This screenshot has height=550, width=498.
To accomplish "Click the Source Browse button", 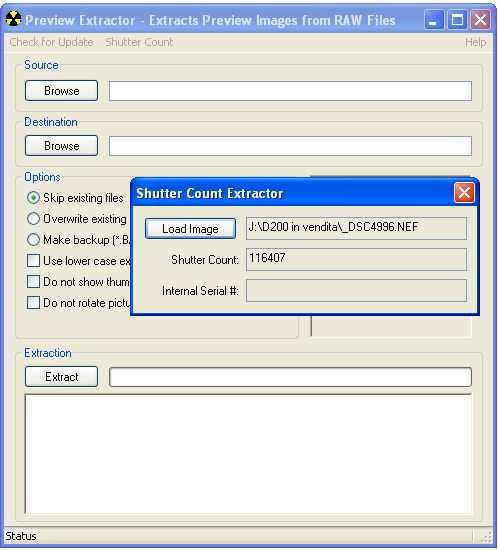I will tap(61, 90).
